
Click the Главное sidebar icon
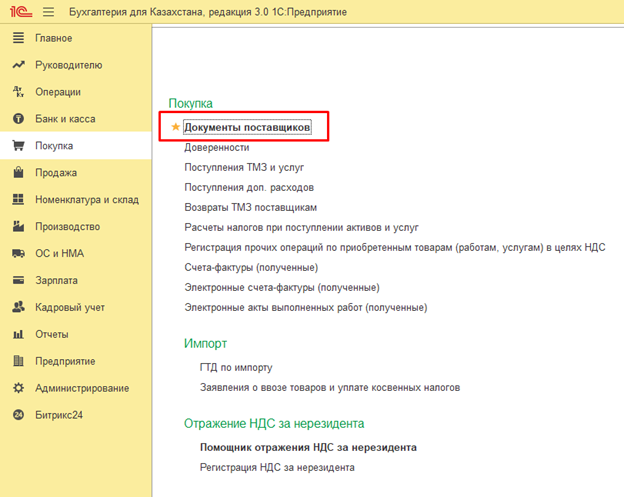tap(17, 38)
